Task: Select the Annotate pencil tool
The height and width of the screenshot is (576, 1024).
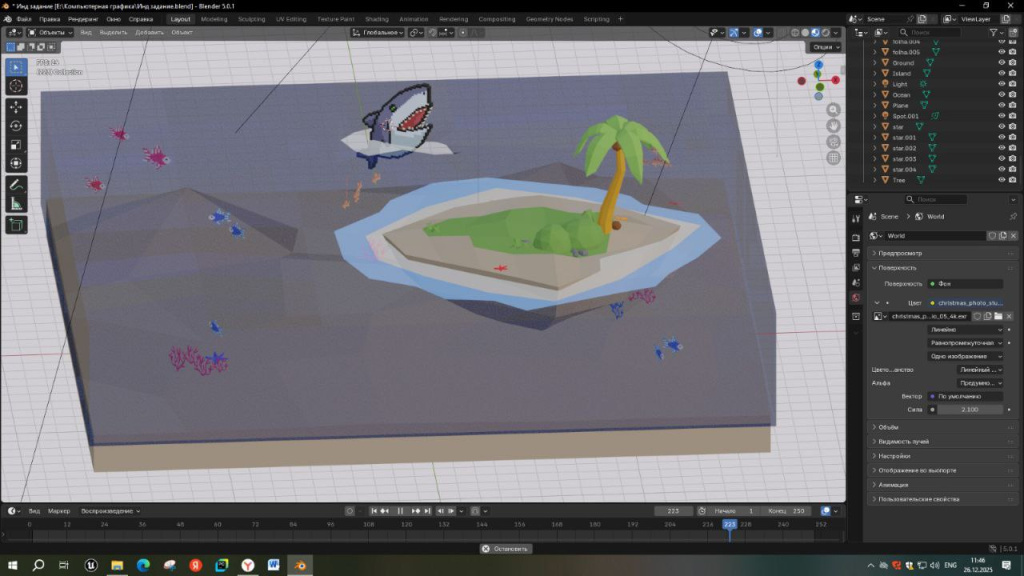Action: pos(16,185)
